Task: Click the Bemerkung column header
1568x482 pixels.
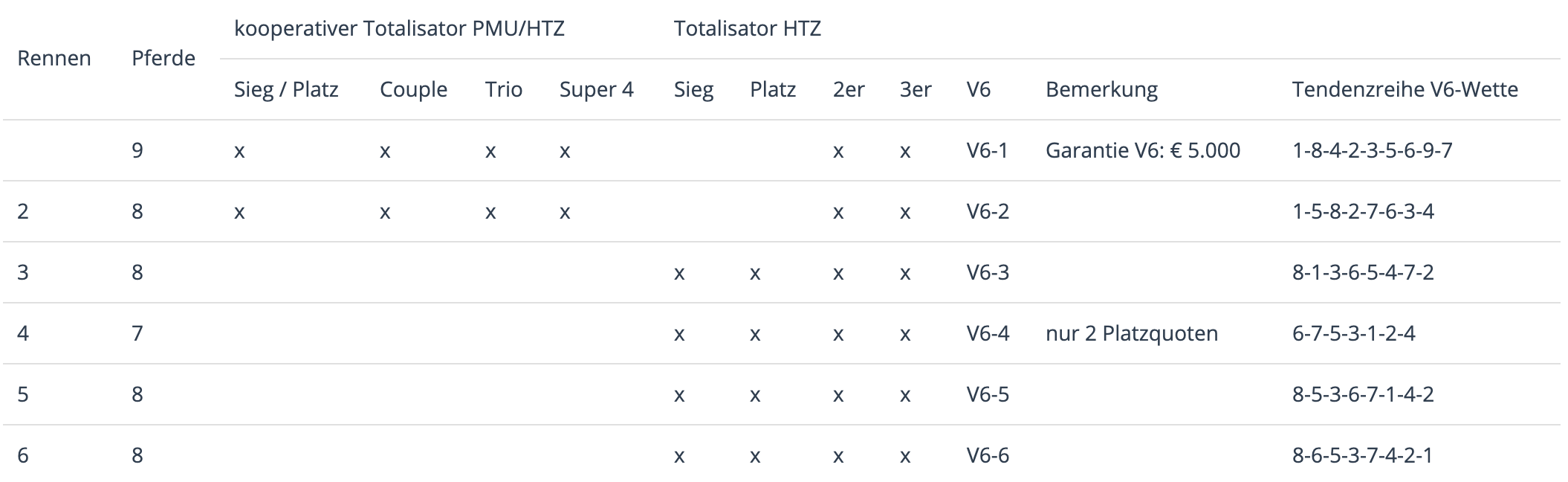Action: pos(1101,89)
